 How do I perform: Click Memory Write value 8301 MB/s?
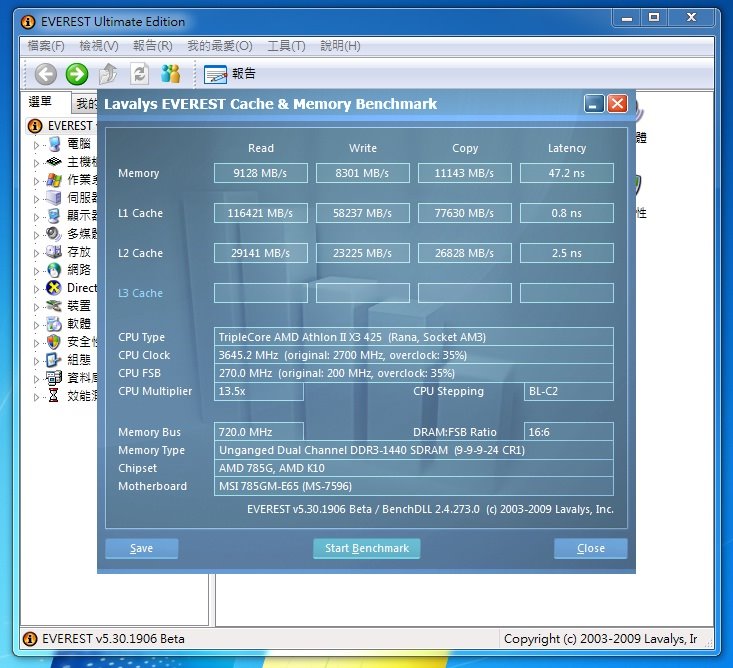(x=363, y=173)
